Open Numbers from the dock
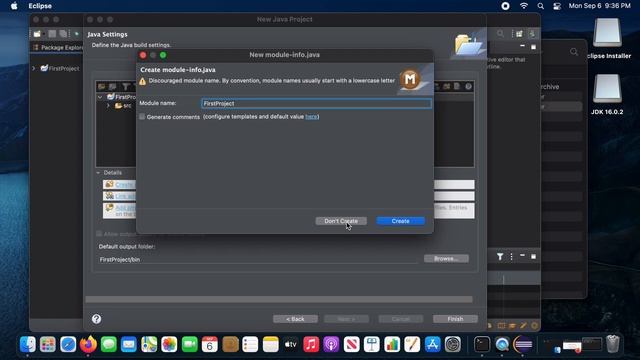 pos(391,344)
